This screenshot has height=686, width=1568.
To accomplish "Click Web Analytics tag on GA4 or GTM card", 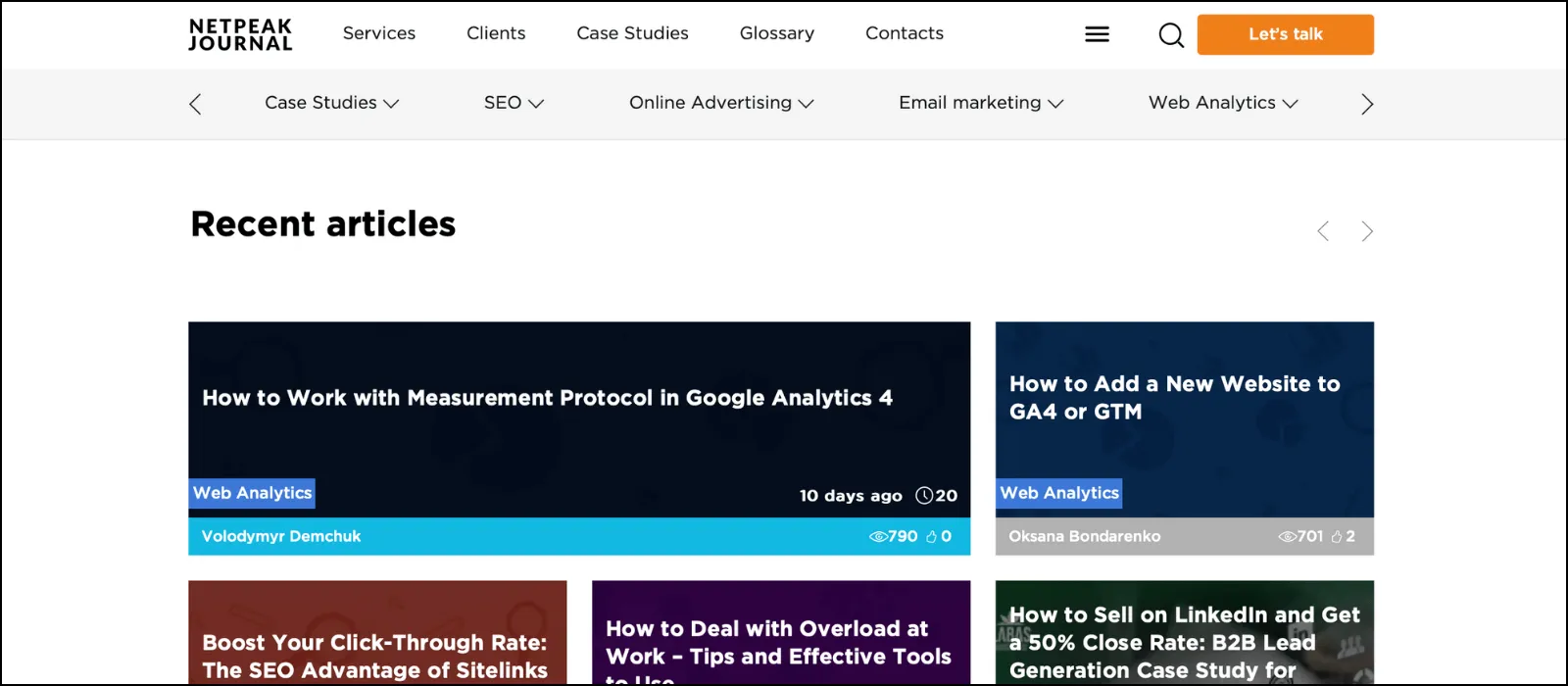I will point(1059,493).
